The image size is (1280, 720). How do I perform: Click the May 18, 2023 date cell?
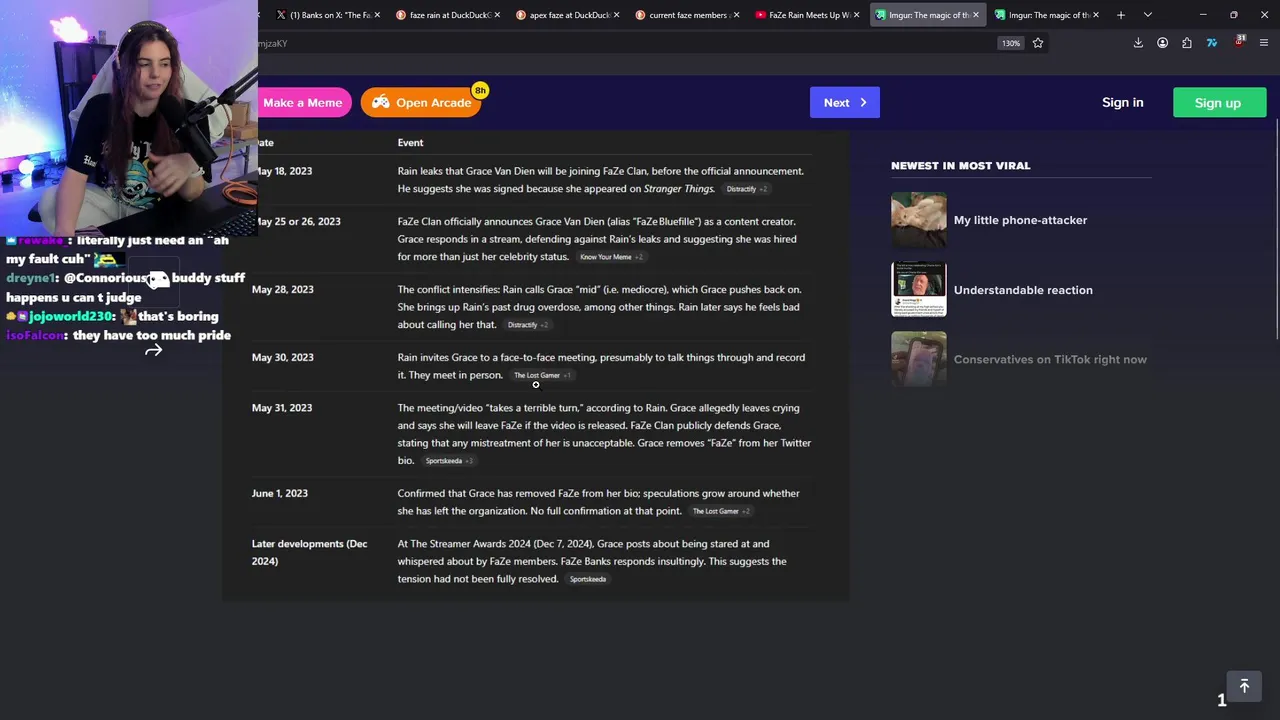pos(284,171)
